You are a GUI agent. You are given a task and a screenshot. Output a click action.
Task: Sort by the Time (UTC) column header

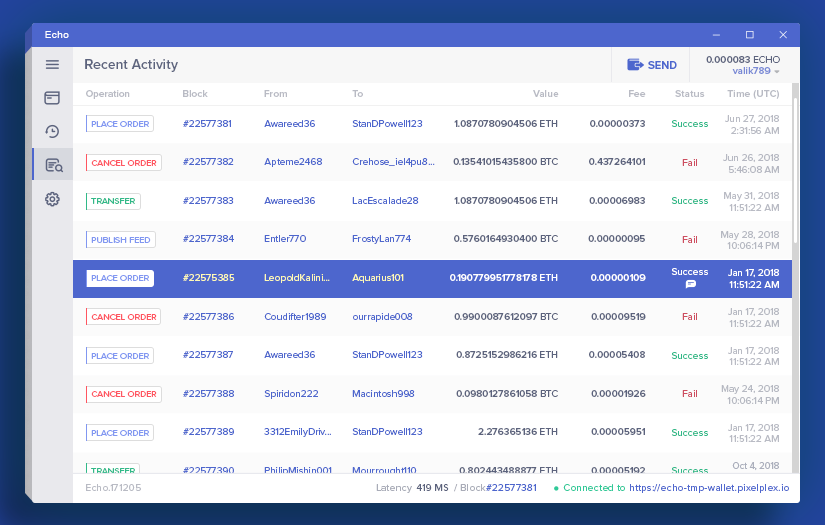[x=753, y=94]
